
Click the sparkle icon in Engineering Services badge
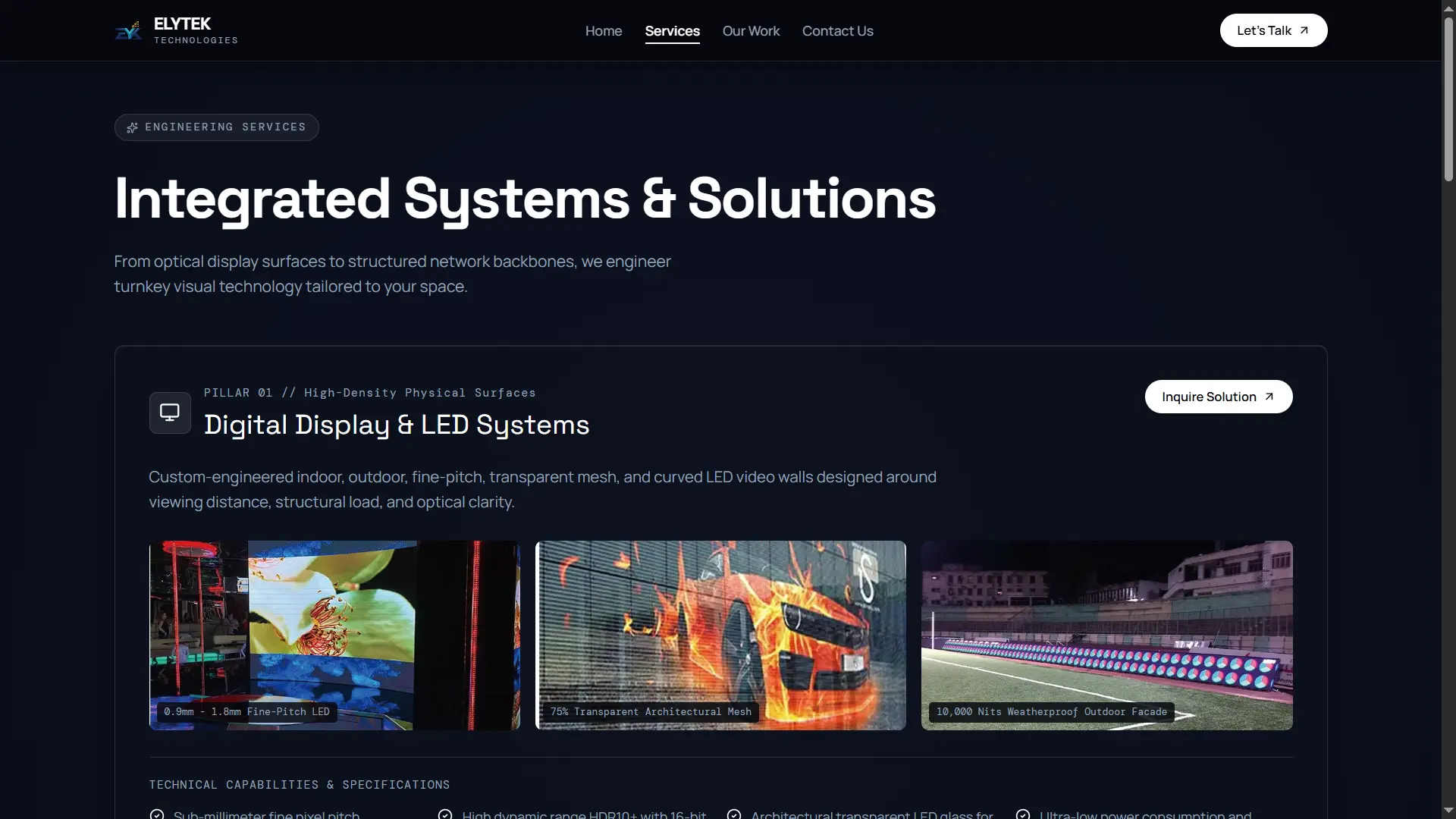tap(132, 127)
